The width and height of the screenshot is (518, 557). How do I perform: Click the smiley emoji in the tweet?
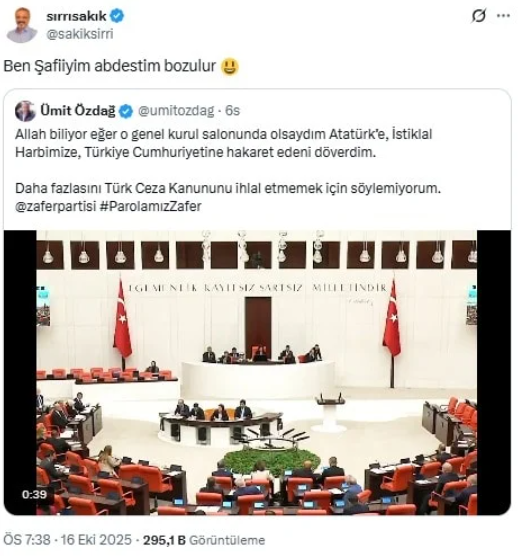230,67
